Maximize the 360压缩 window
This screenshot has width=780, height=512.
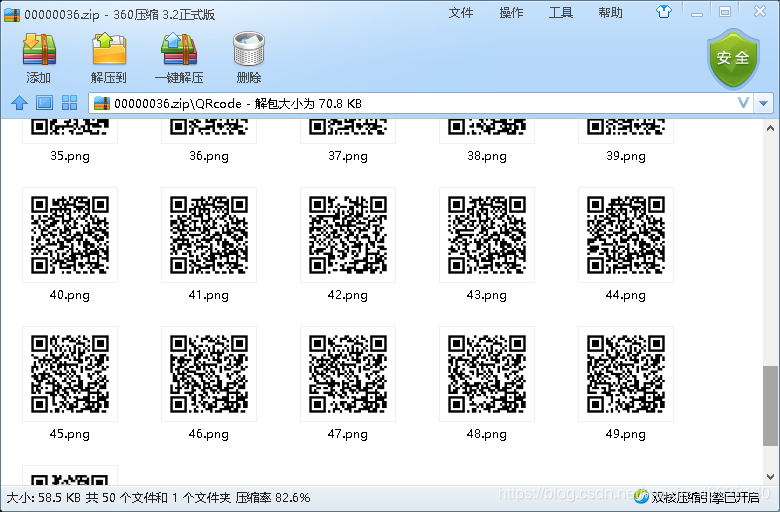[725, 11]
